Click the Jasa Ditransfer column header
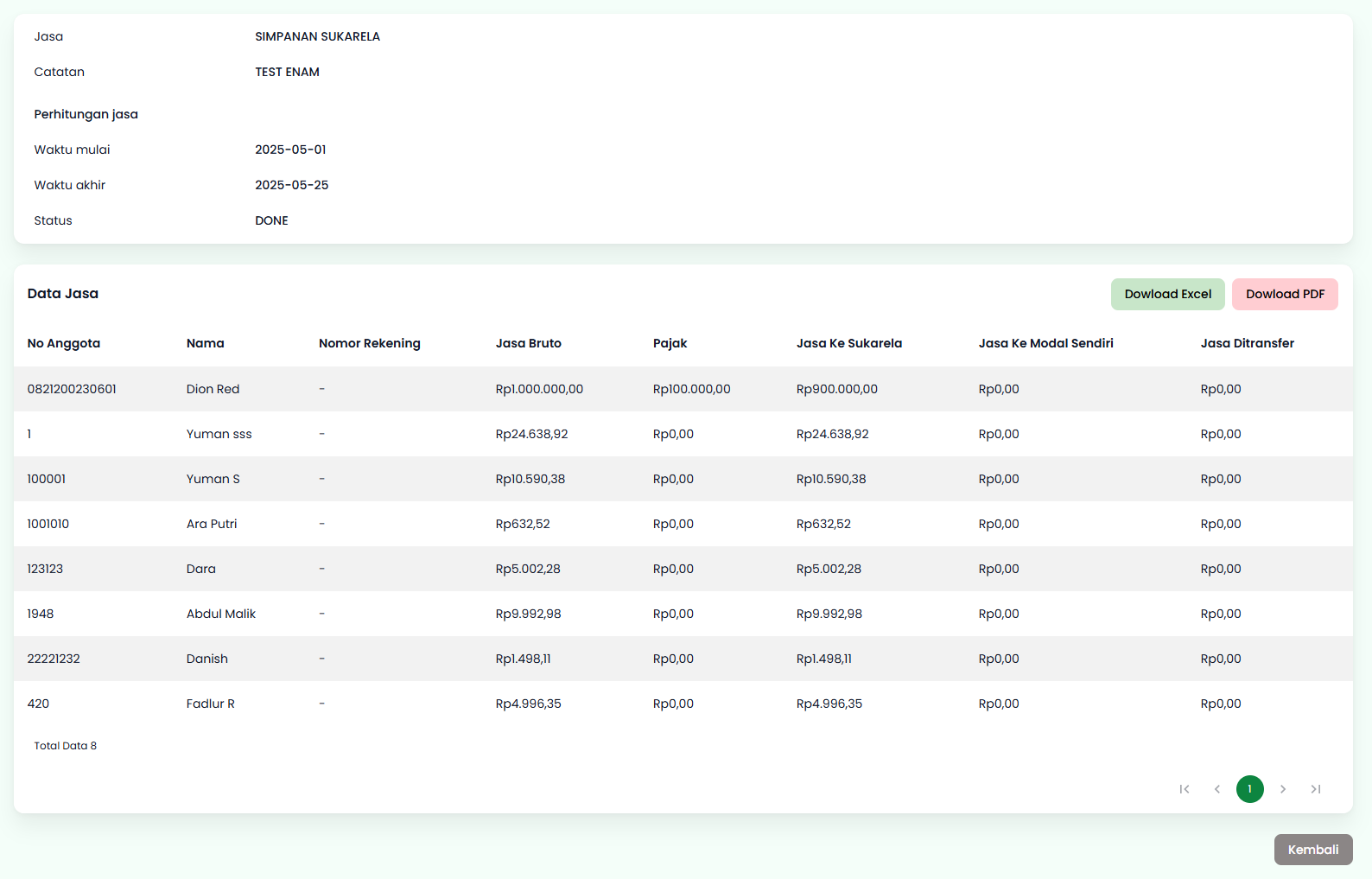This screenshot has width=1372, height=879. click(1247, 343)
